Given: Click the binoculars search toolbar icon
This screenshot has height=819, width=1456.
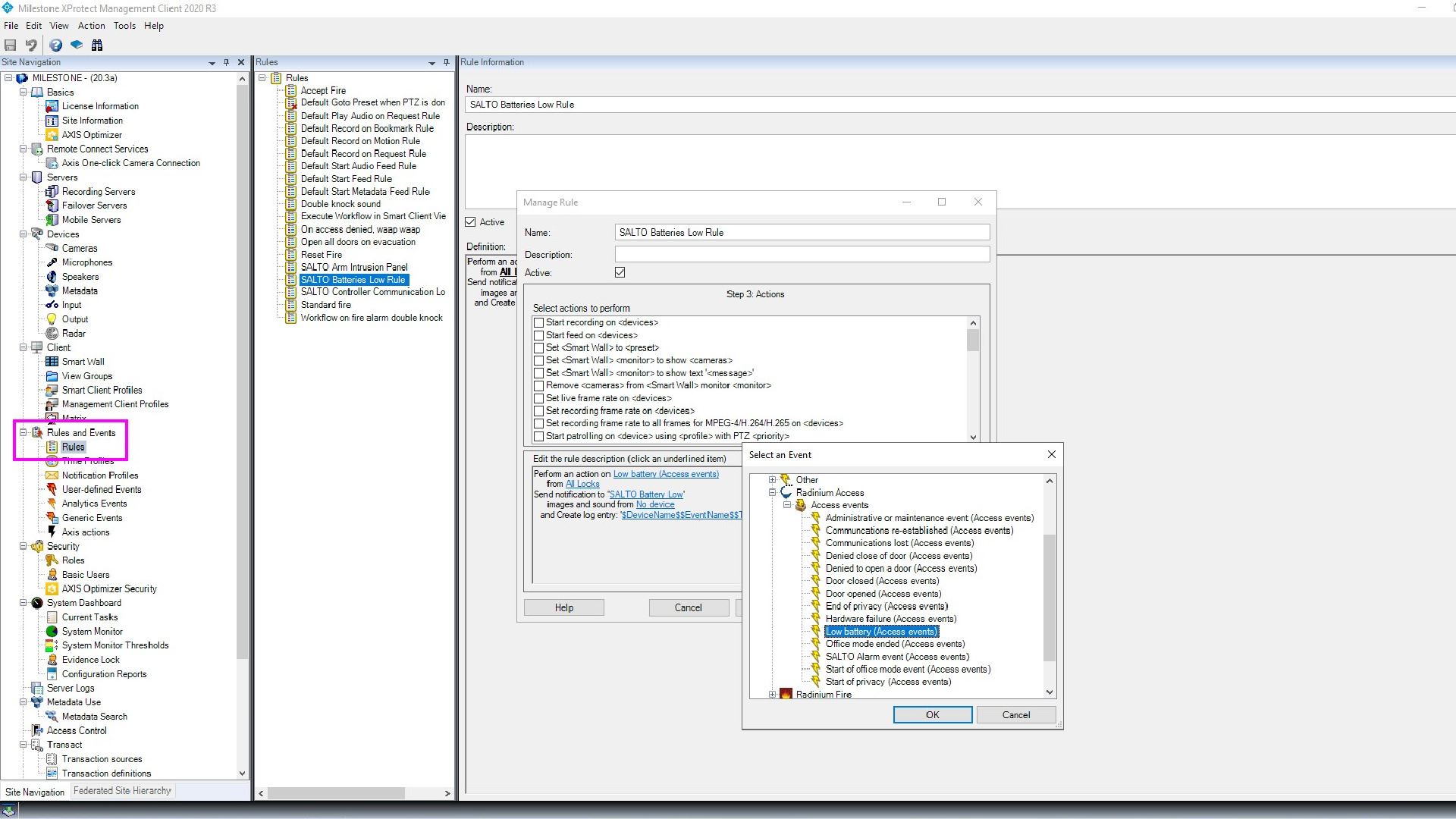Looking at the screenshot, I should click(x=97, y=45).
